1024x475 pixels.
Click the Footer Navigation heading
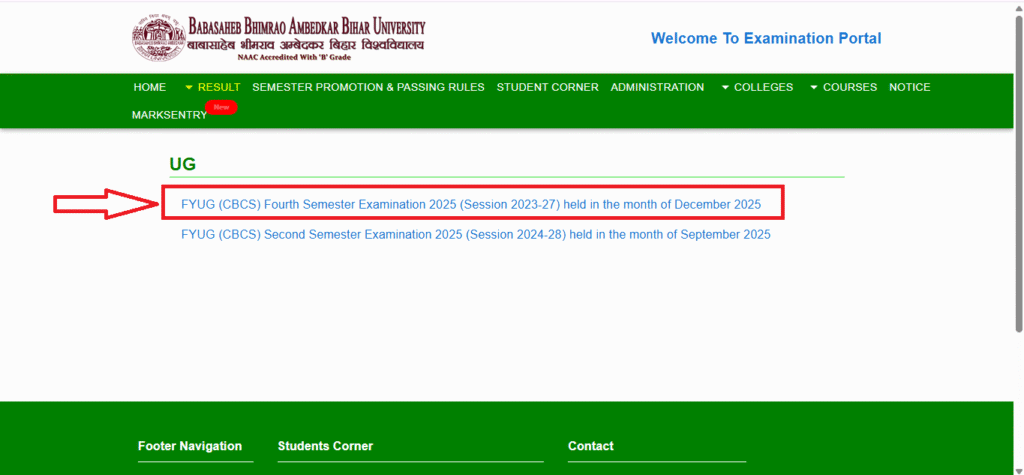point(190,446)
